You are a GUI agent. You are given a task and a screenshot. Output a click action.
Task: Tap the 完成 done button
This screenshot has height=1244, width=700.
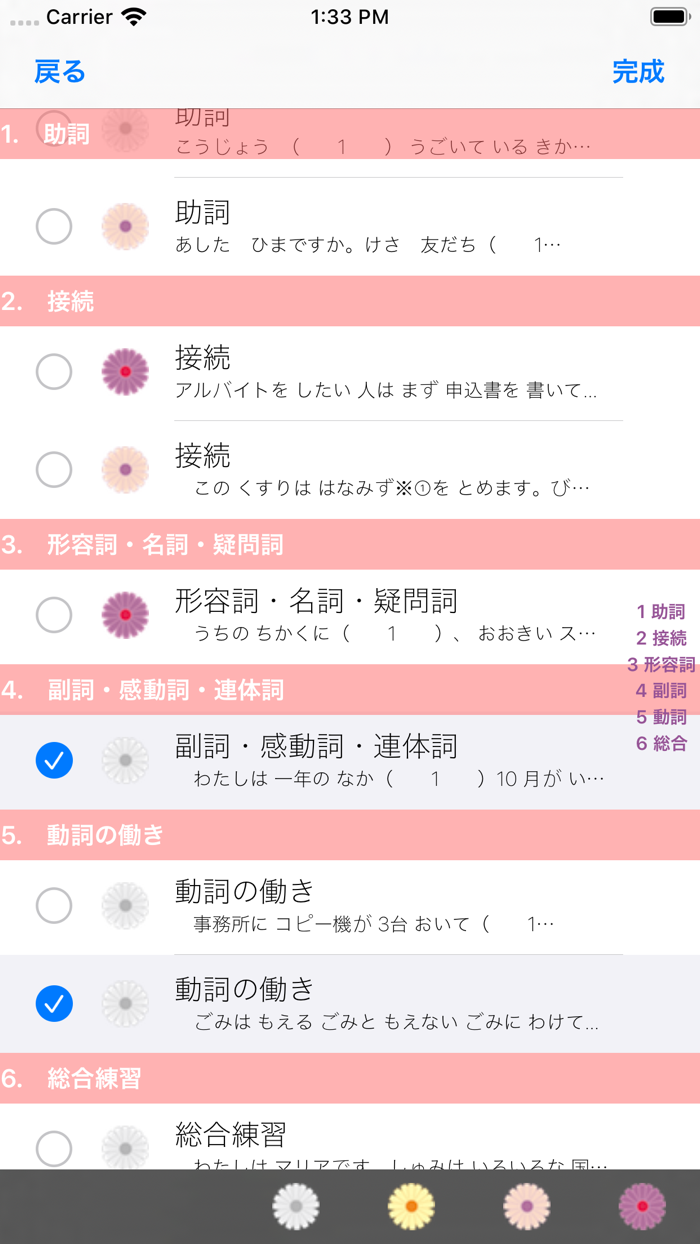pyautogui.click(x=641, y=73)
